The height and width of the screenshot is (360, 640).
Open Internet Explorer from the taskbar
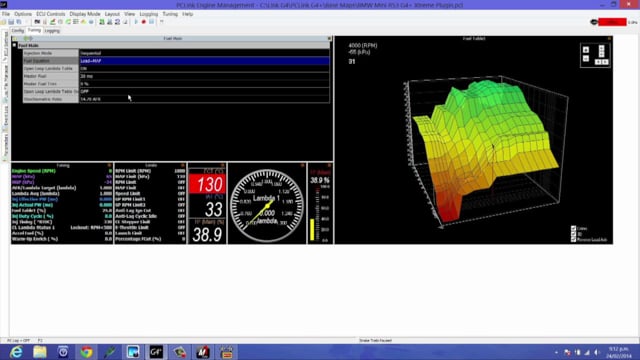tap(16, 352)
